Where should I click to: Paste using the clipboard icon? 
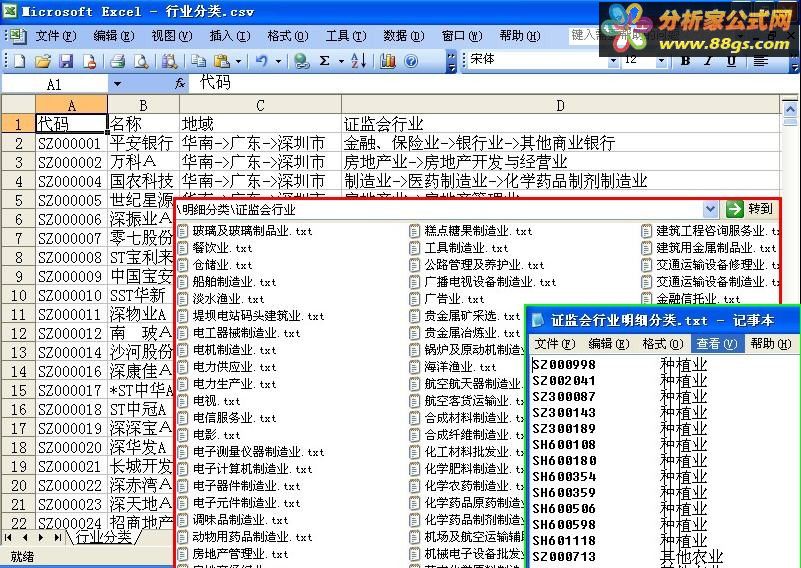tap(222, 61)
